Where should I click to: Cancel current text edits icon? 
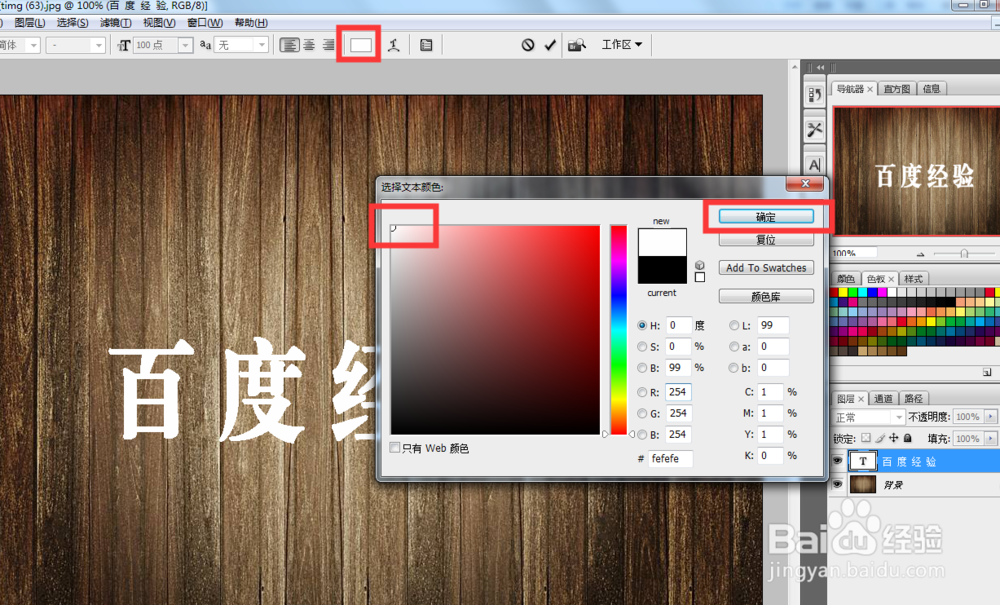point(527,45)
